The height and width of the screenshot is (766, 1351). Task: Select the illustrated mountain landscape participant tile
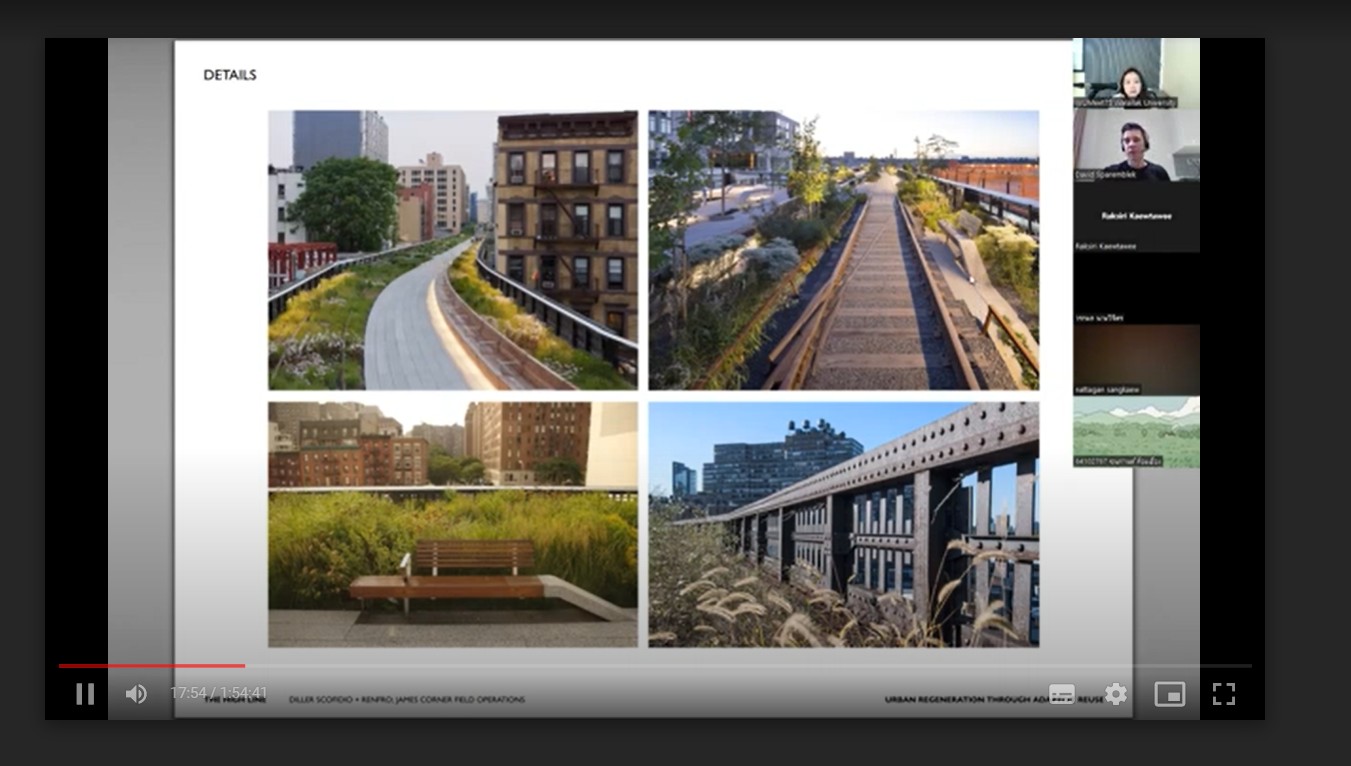coord(1135,431)
